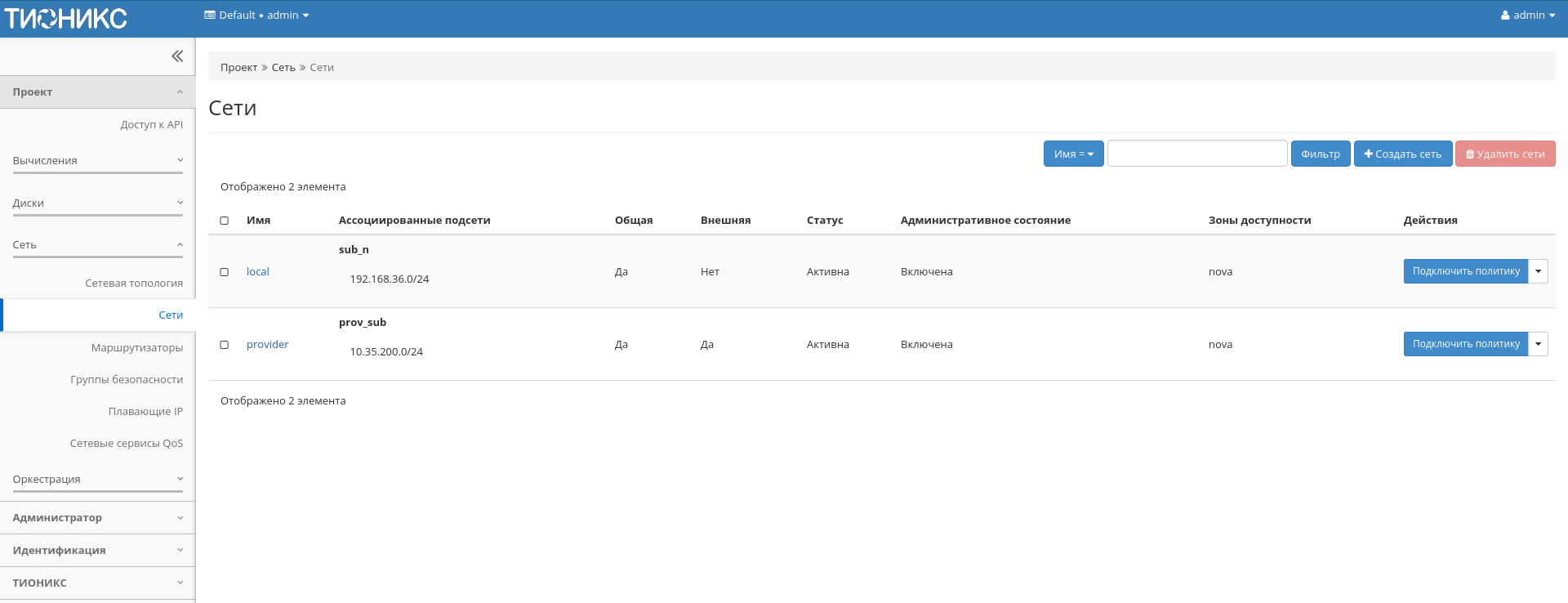Click Delete networks button with trash icon

point(1504,154)
